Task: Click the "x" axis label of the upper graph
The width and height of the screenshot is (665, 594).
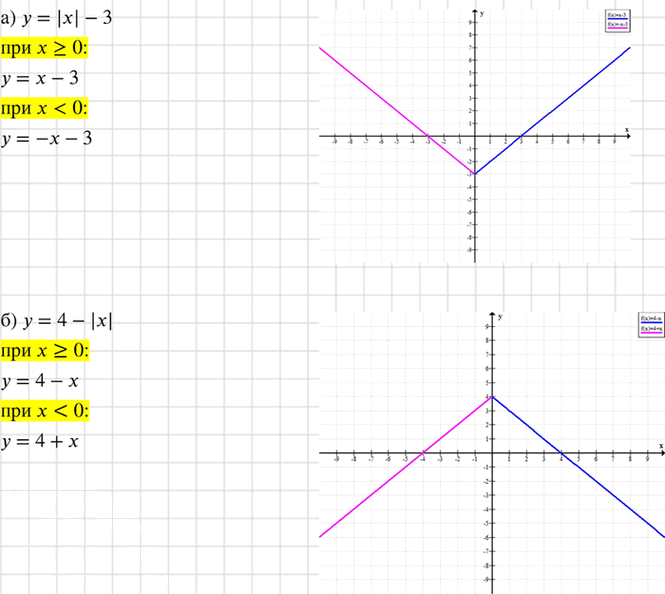Action: [x=626, y=129]
